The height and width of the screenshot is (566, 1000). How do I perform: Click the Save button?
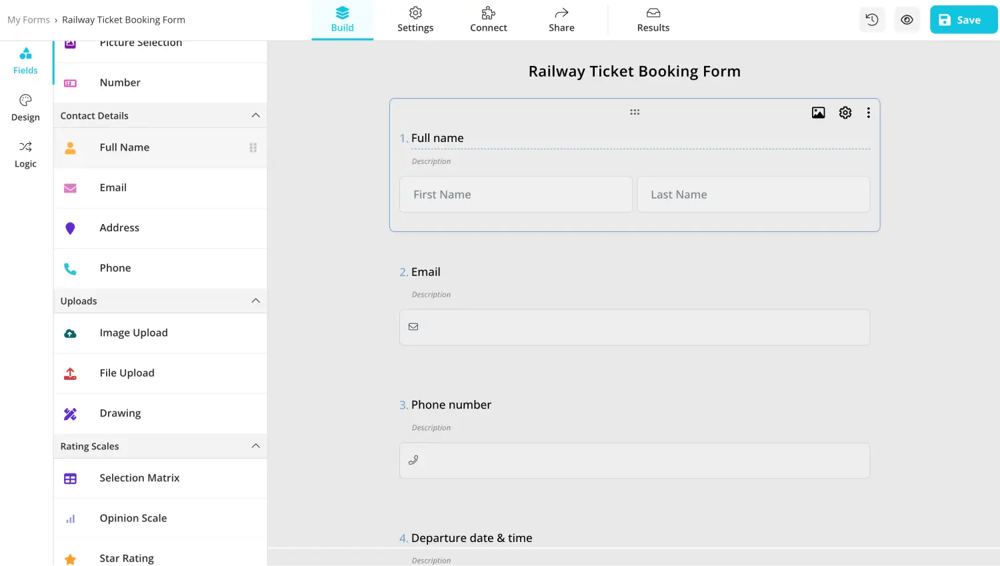963,20
